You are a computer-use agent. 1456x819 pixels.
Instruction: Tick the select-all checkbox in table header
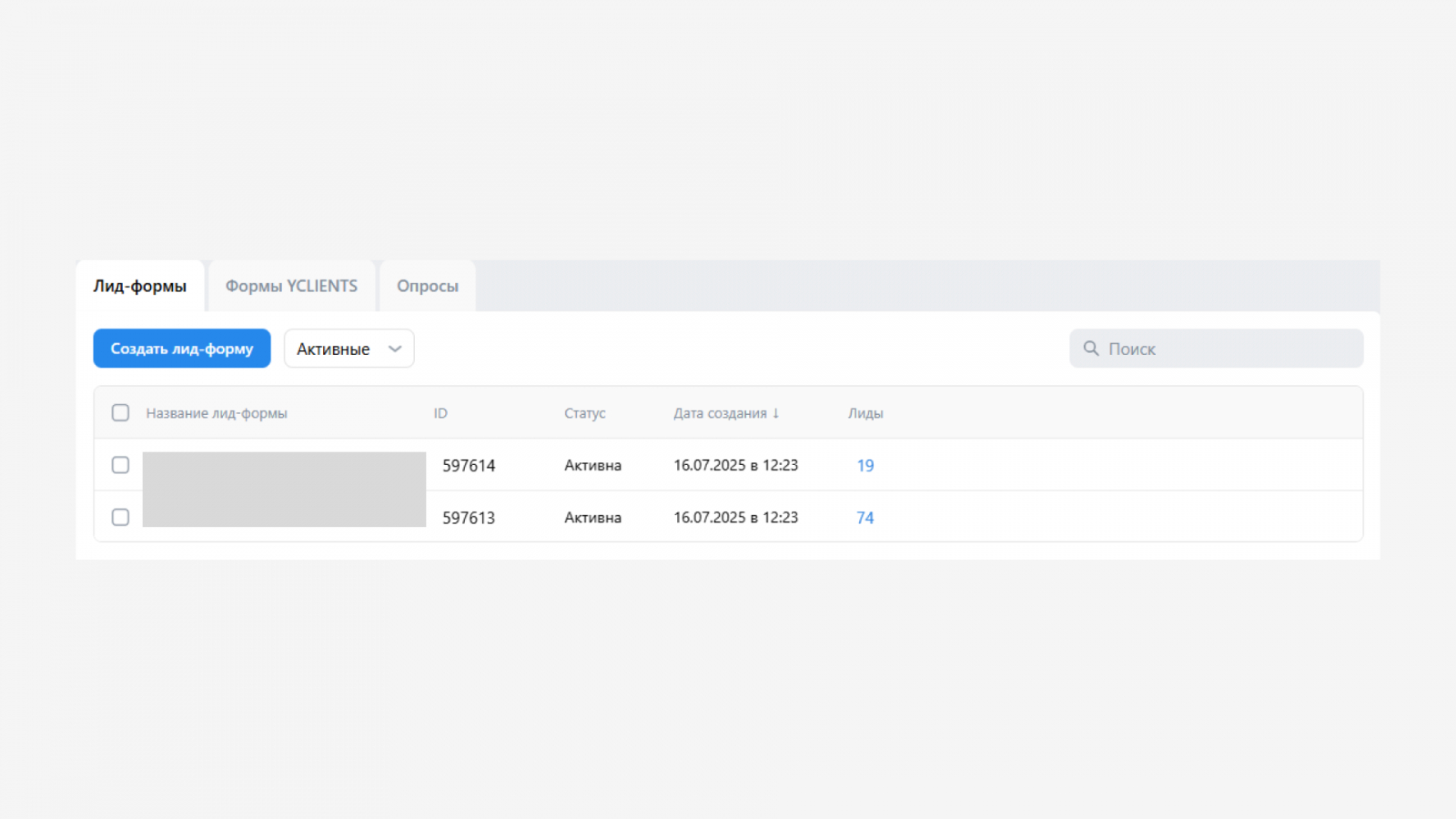[120, 413]
